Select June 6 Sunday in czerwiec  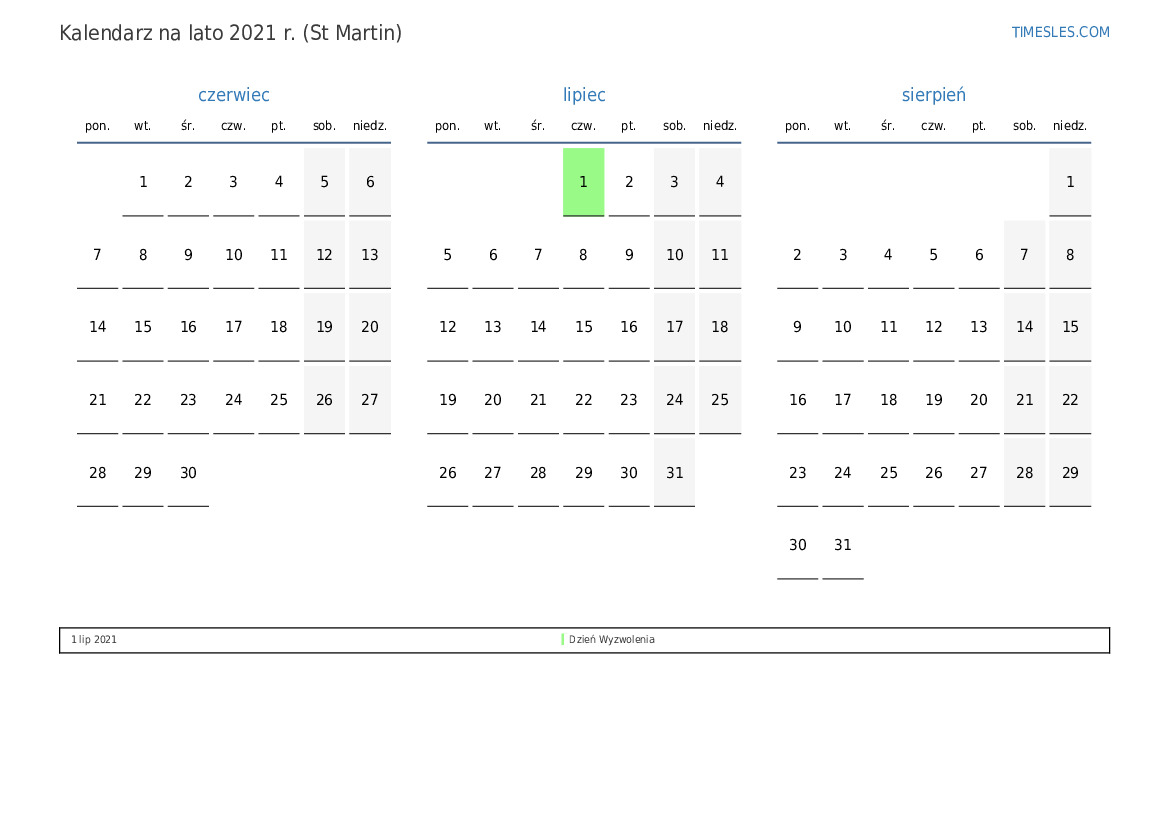(x=370, y=182)
